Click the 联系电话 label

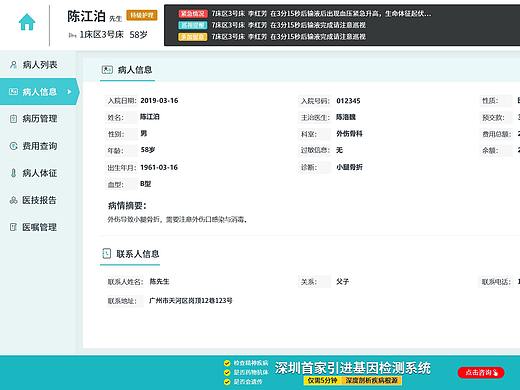[x=496, y=282]
